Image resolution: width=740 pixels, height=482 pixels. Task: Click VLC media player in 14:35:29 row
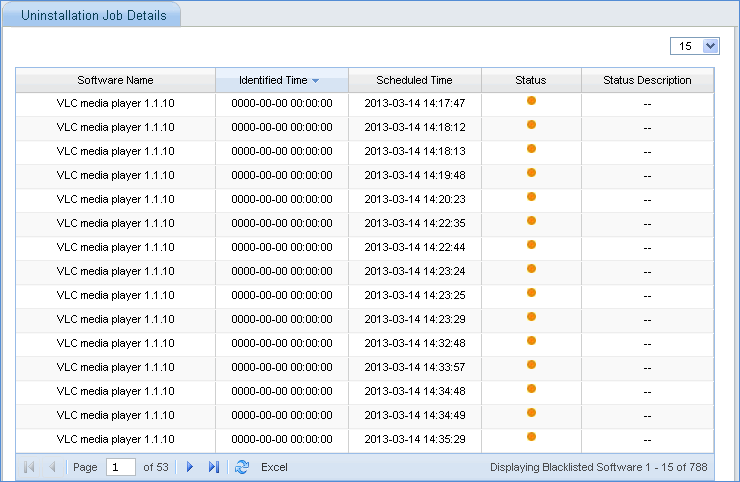116,440
